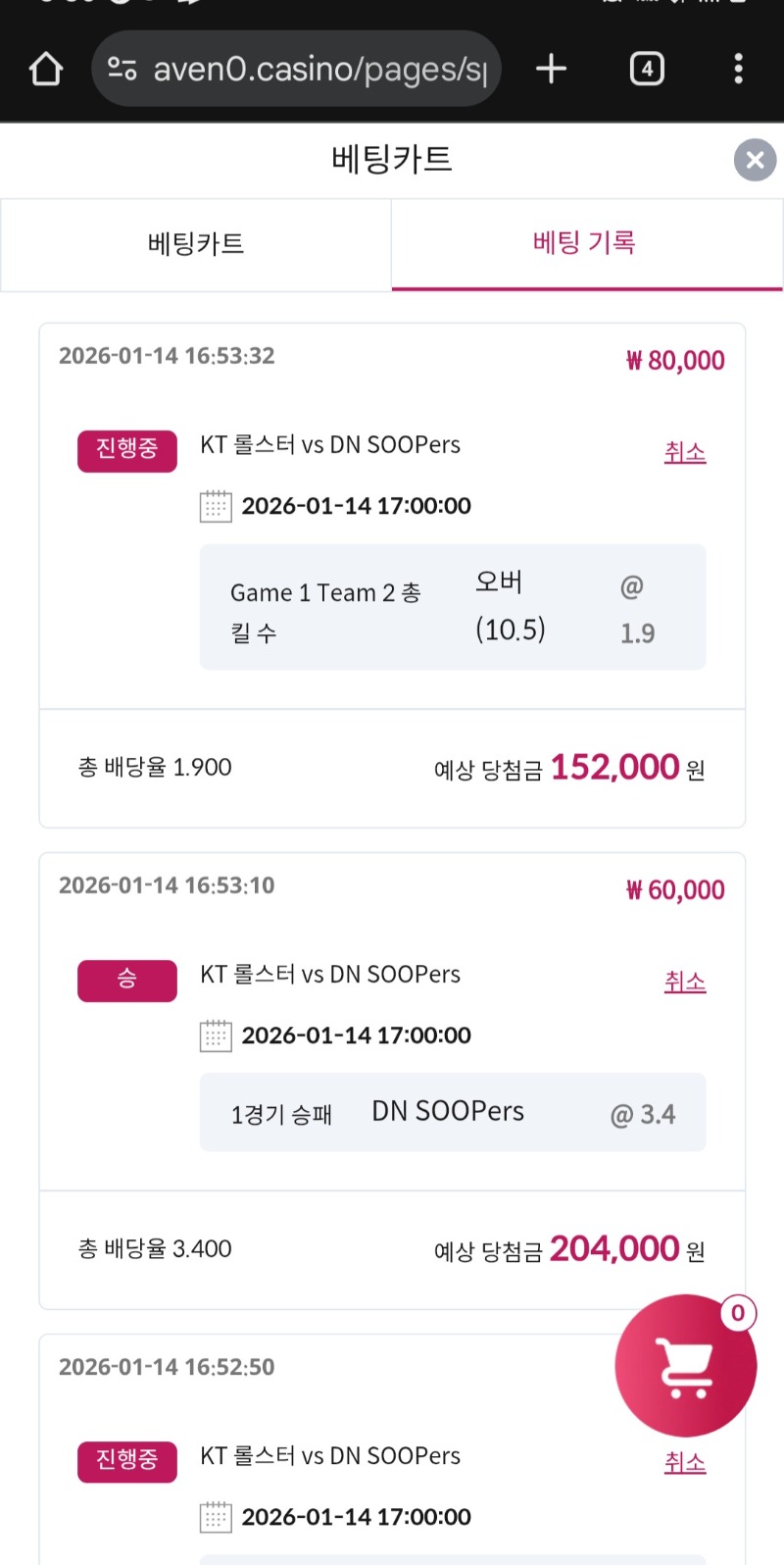
Task: Click 취소 on the 16:52:50 bet
Action: [x=685, y=1462]
